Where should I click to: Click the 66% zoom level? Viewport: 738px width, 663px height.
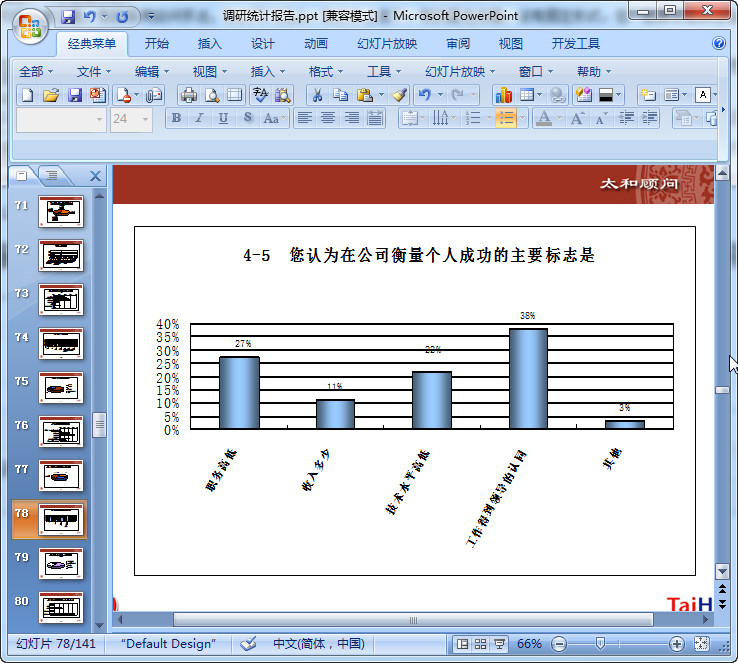tap(529, 644)
